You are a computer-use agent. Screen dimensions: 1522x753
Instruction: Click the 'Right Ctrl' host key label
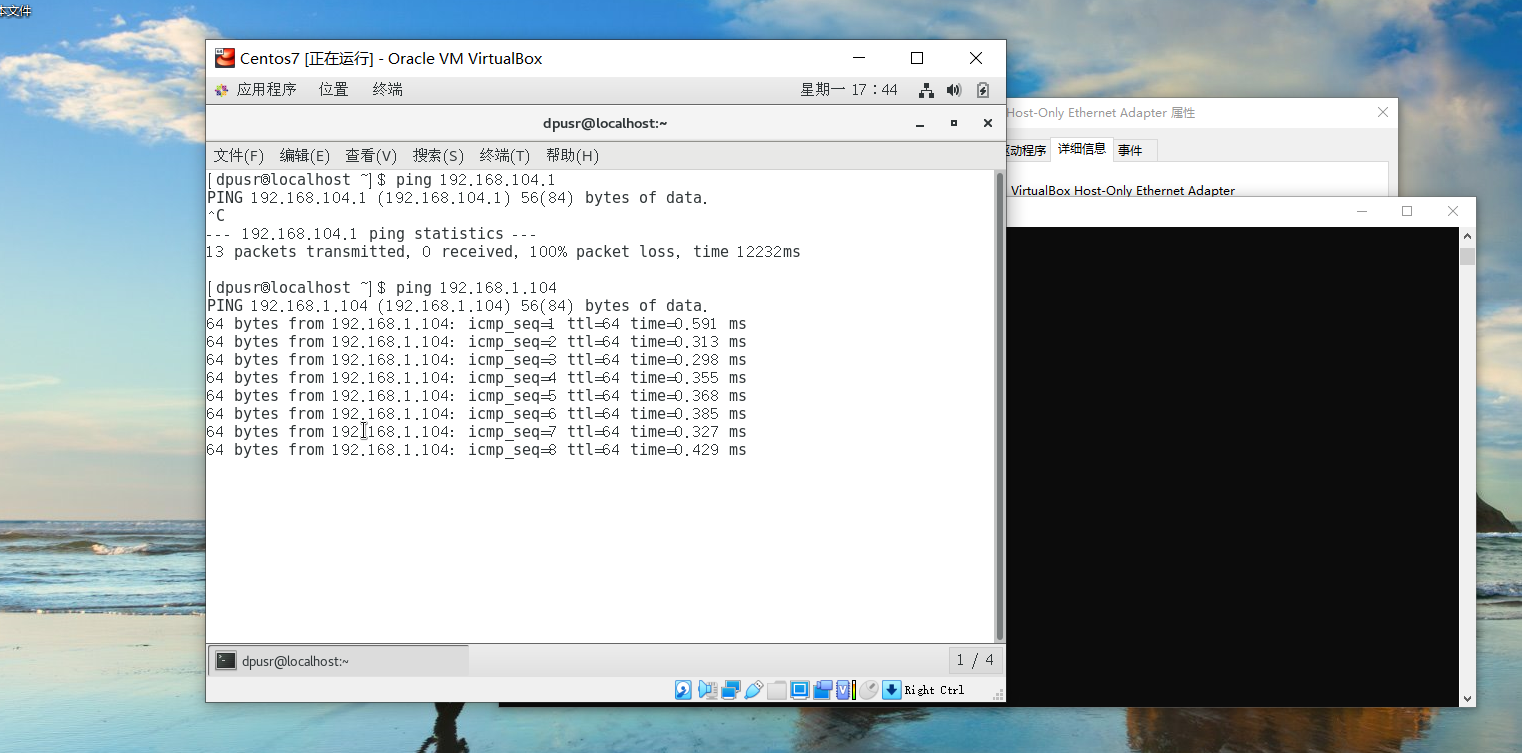pos(935,690)
